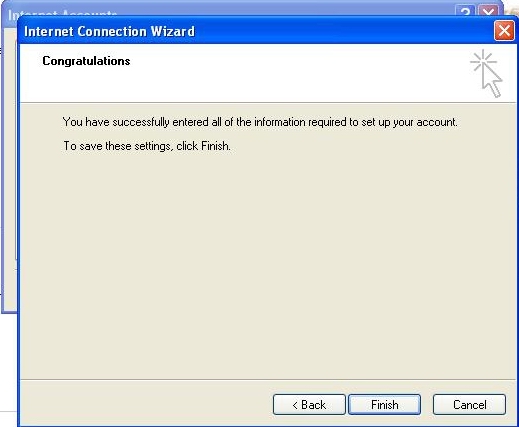Click the separator line above the wizard buttons
519x427 pixels.
coord(268,379)
